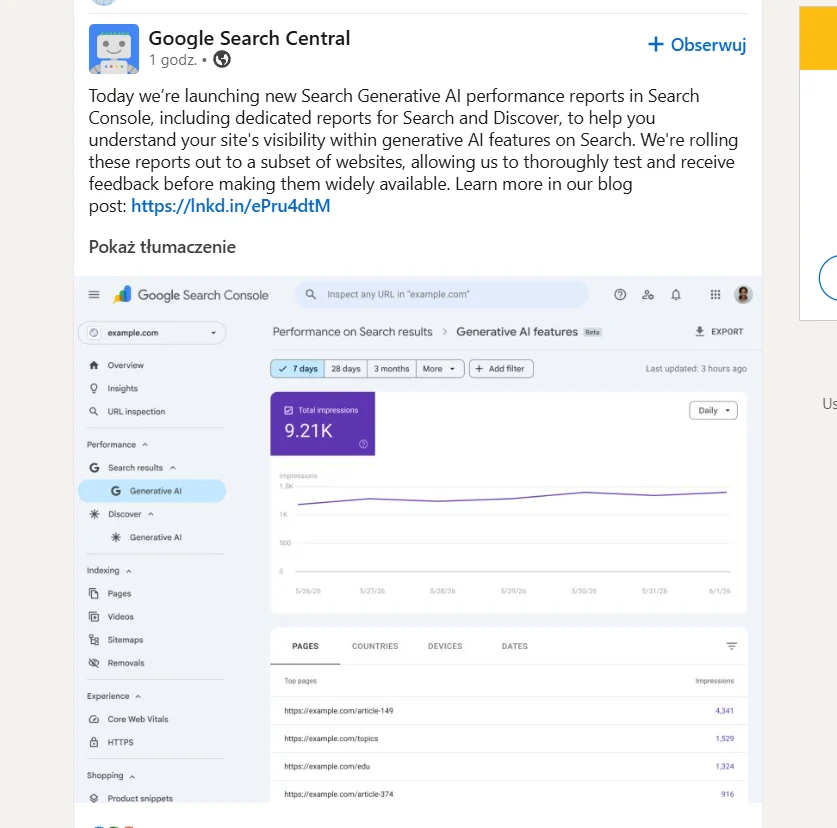Image resolution: width=837 pixels, height=828 pixels.
Task: Collapse the Performance section chevron
Action: [145, 445]
